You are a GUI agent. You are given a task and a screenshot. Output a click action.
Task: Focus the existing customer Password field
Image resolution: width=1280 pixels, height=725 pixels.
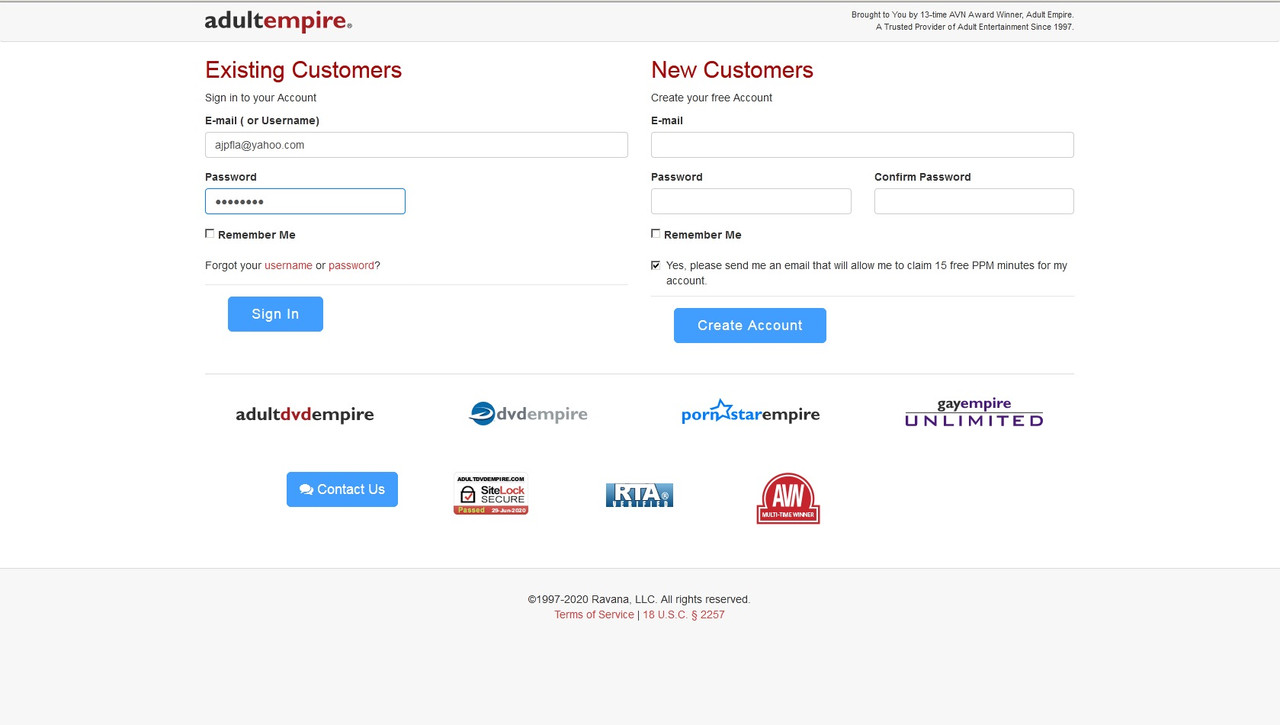click(305, 201)
